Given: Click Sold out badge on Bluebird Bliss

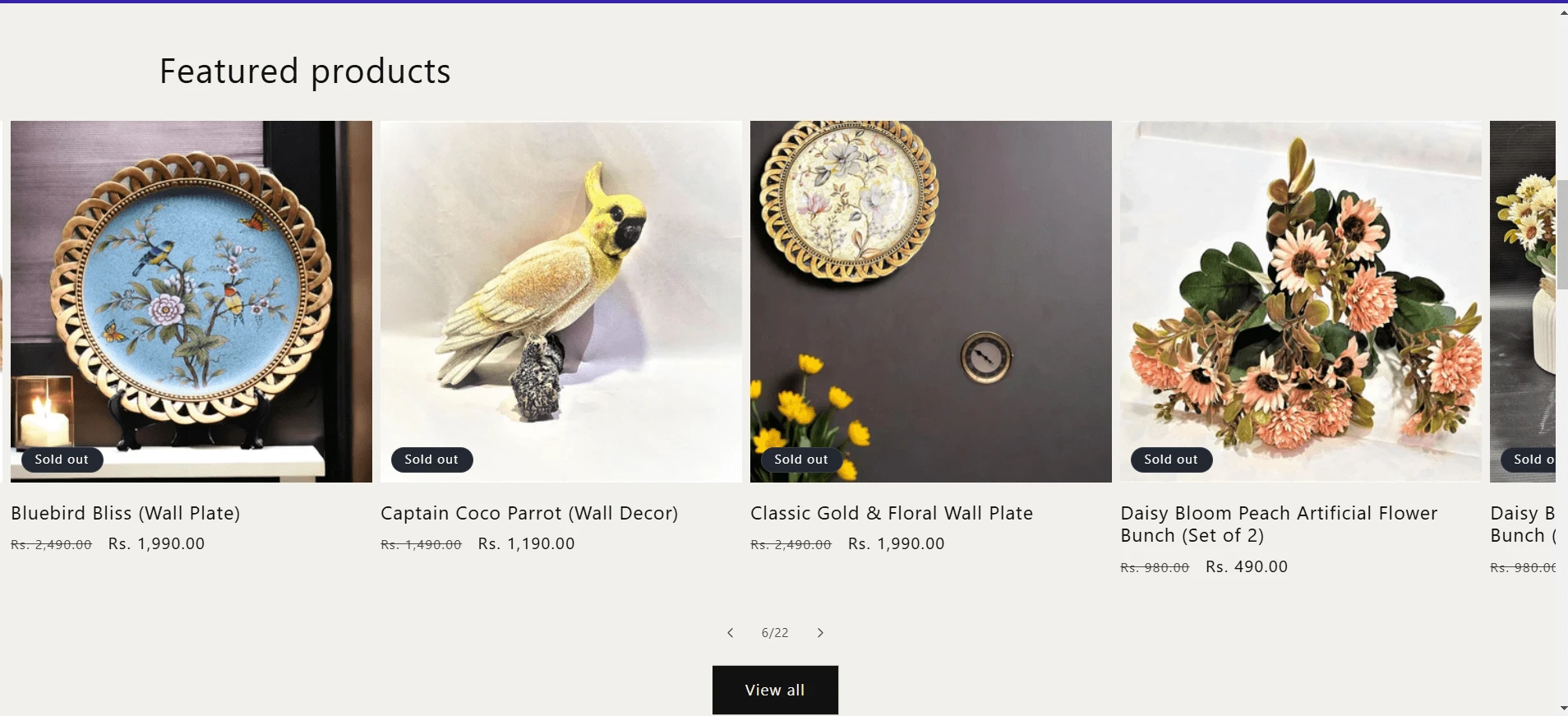Looking at the screenshot, I should click(62, 460).
